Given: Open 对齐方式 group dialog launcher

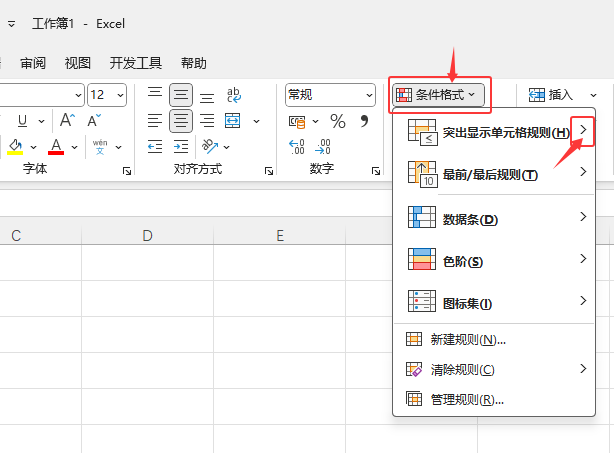Looking at the screenshot, I should pos(269,171).
